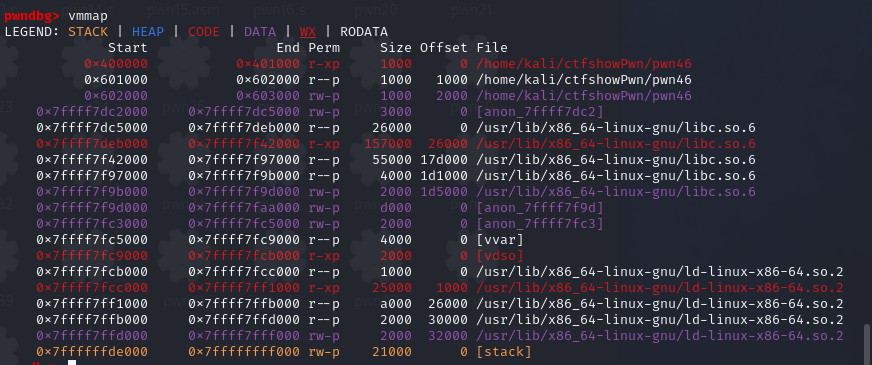Click the CODE legend label
Image resolution: width=872 pixels, height=365 pixels.
tap(204, 32)
